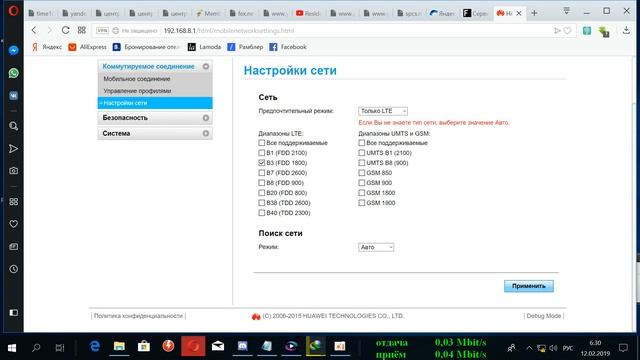Select 'Мобильное соединение' menu item
This screenshot has width=640, height=360.
[137, 79]
